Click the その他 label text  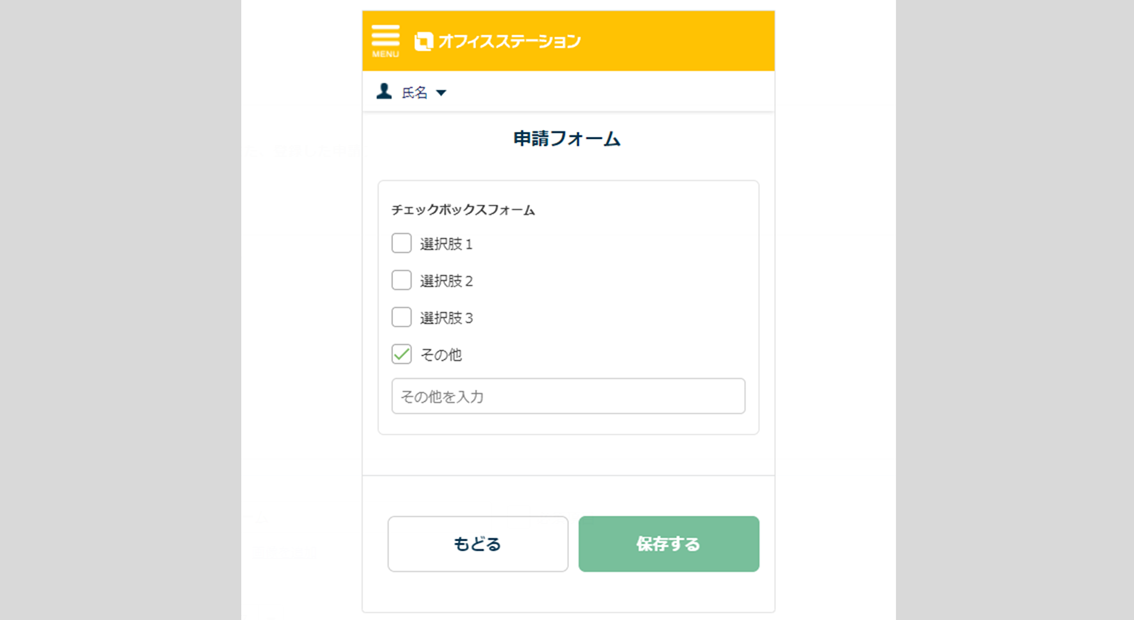441,355
